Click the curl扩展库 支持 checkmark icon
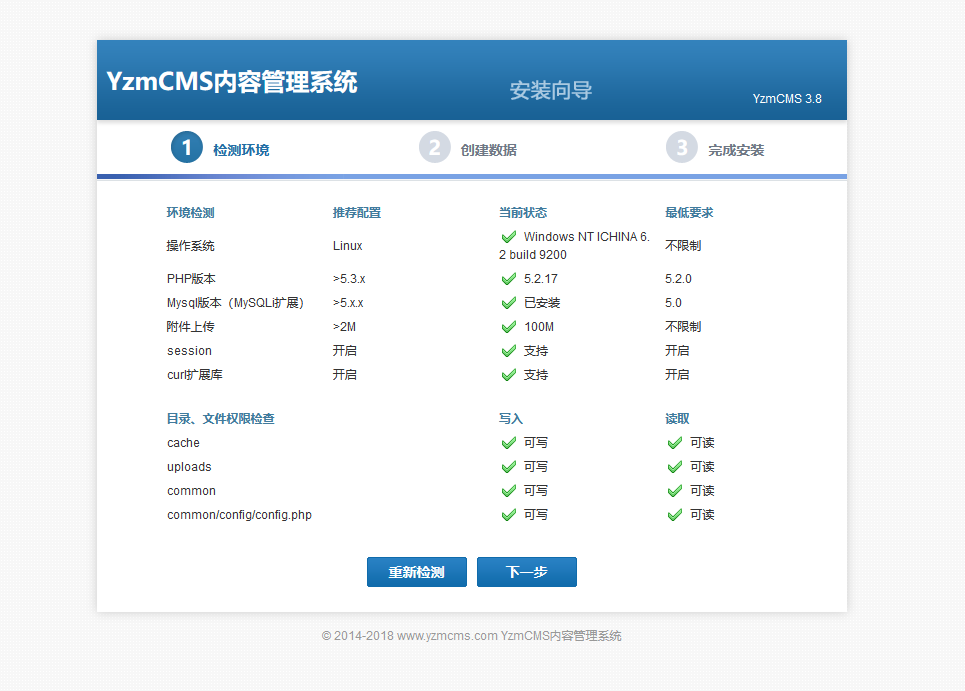 (x=509, y=375)
